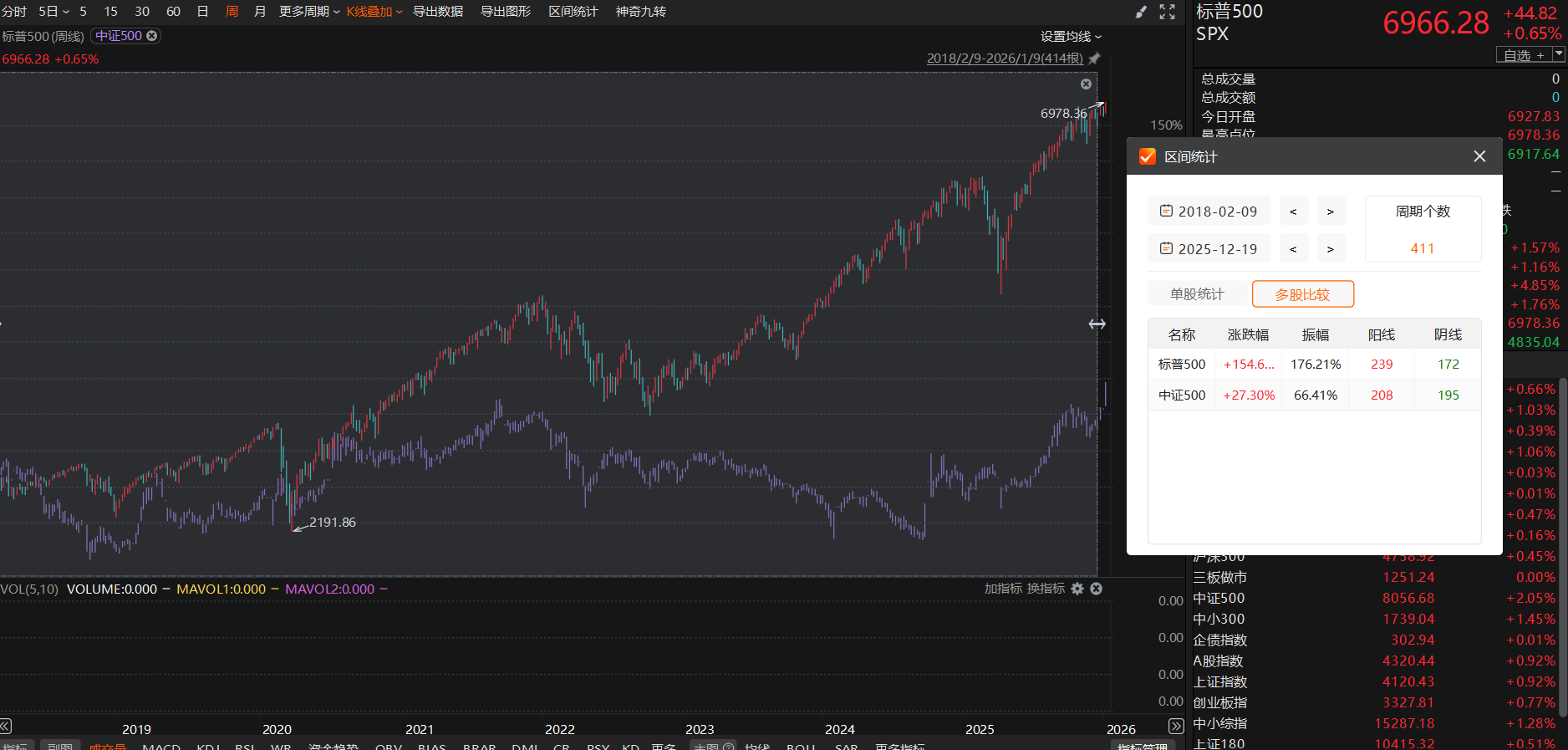Switch to the 单股统计 tab
The width and height of the screenshot is (1568, 750).
coord(1197,294)
